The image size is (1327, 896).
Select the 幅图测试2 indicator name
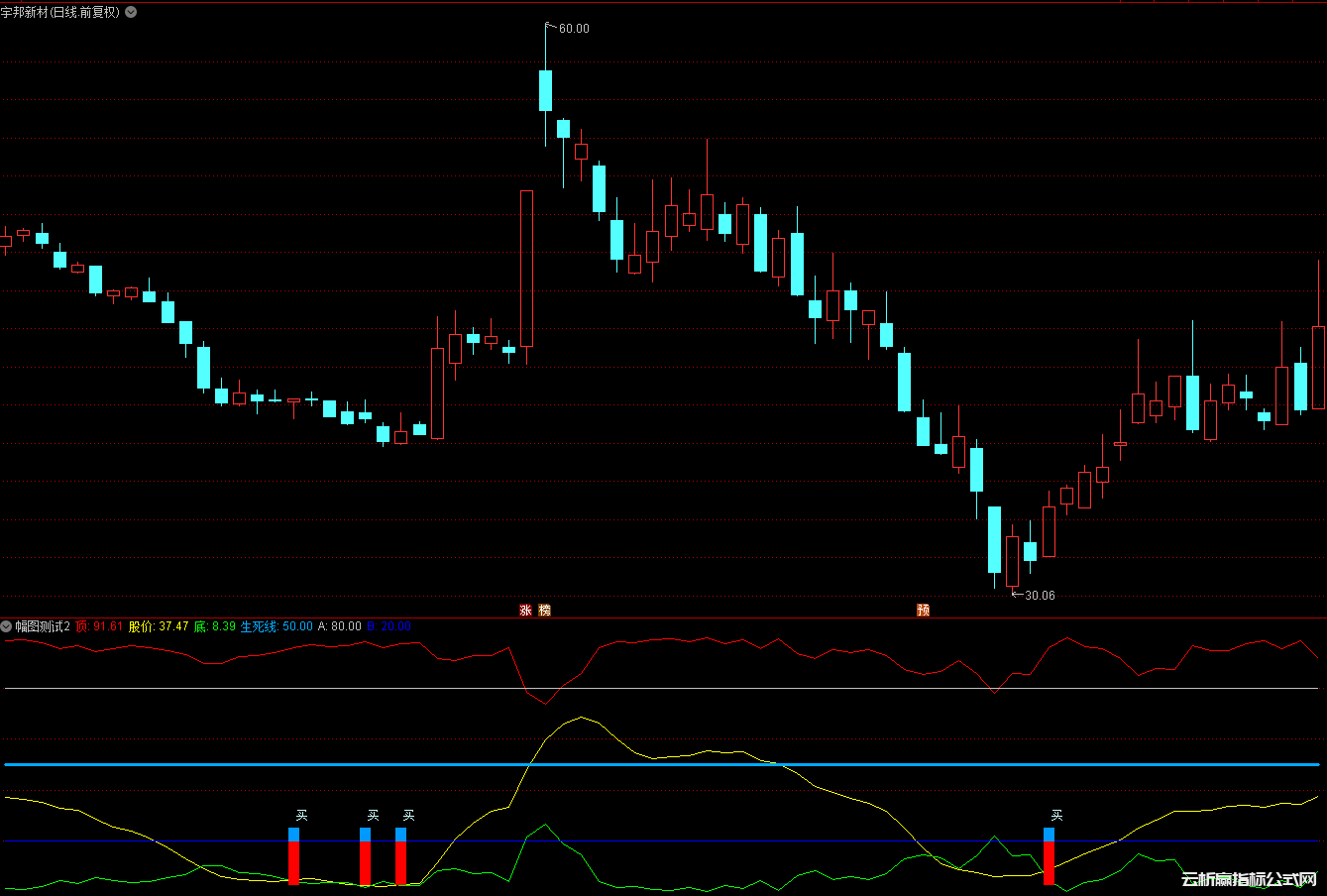(x=43, y=626)
